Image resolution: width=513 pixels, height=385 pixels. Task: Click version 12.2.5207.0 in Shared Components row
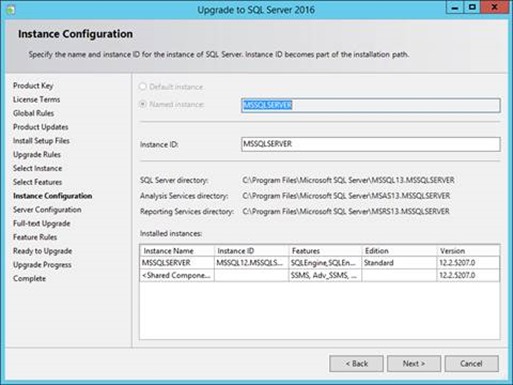pos(468,275)
